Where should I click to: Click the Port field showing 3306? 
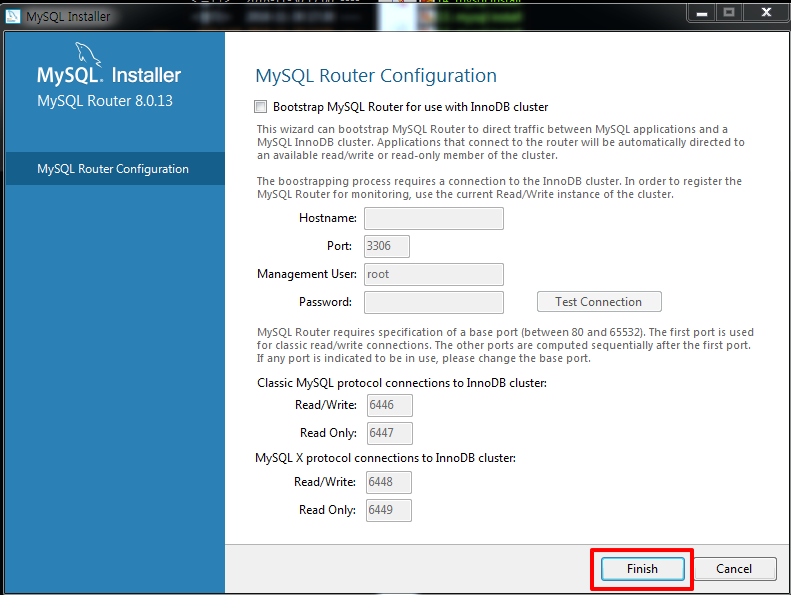point(387,246)
